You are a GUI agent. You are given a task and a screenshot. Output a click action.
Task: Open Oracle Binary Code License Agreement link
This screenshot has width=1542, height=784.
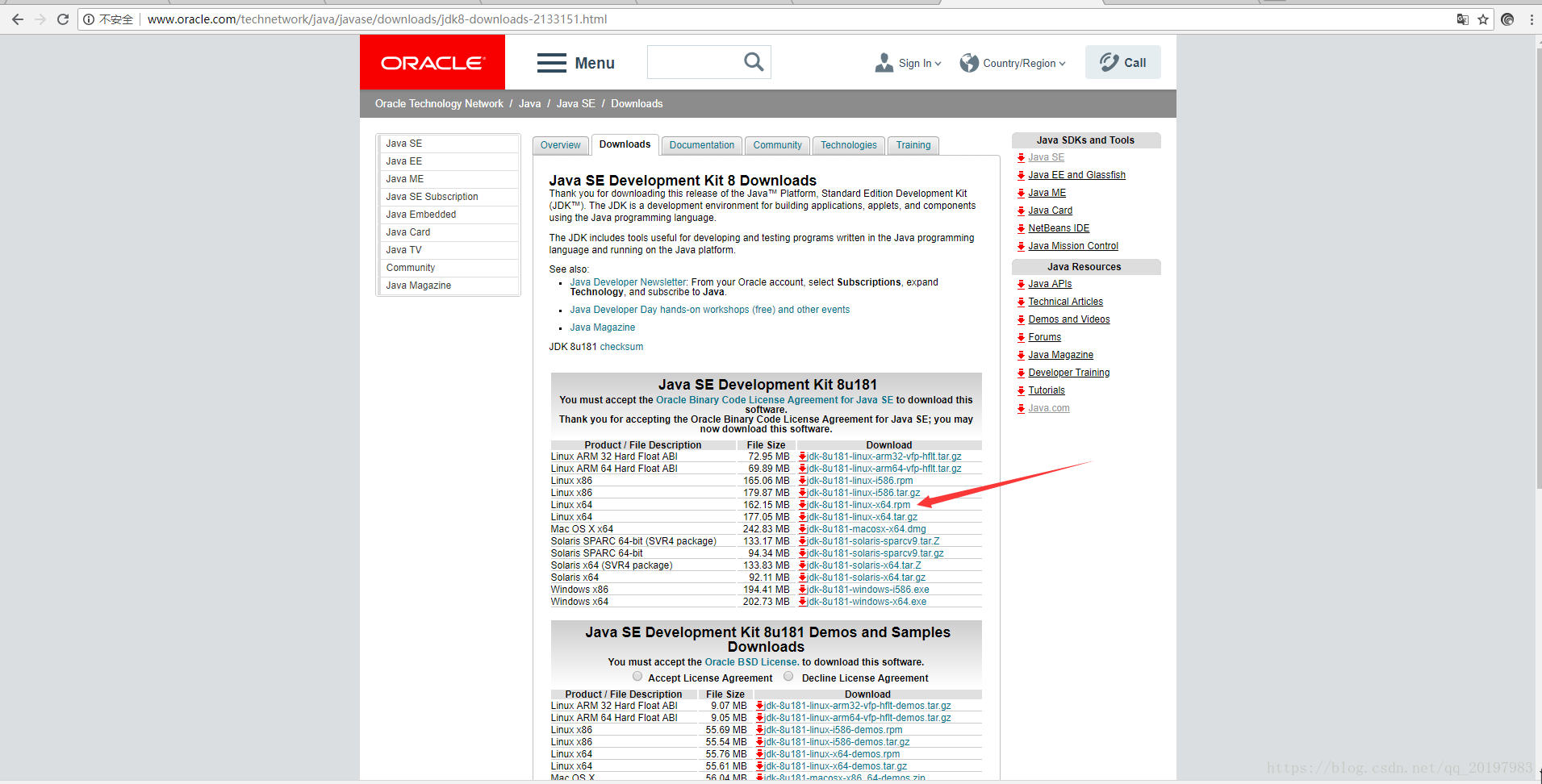(775, 400)
